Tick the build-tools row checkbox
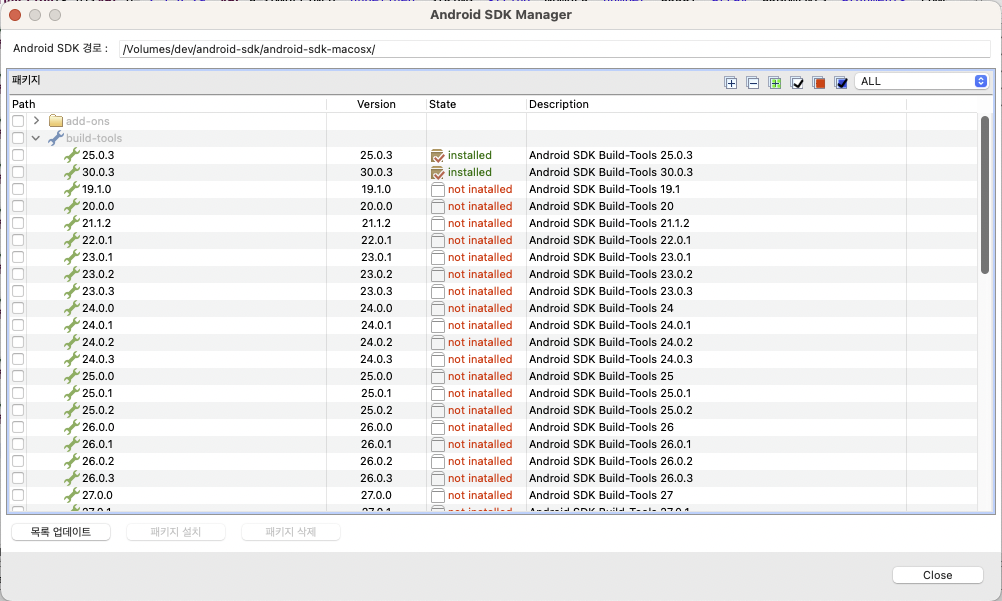 18,138
